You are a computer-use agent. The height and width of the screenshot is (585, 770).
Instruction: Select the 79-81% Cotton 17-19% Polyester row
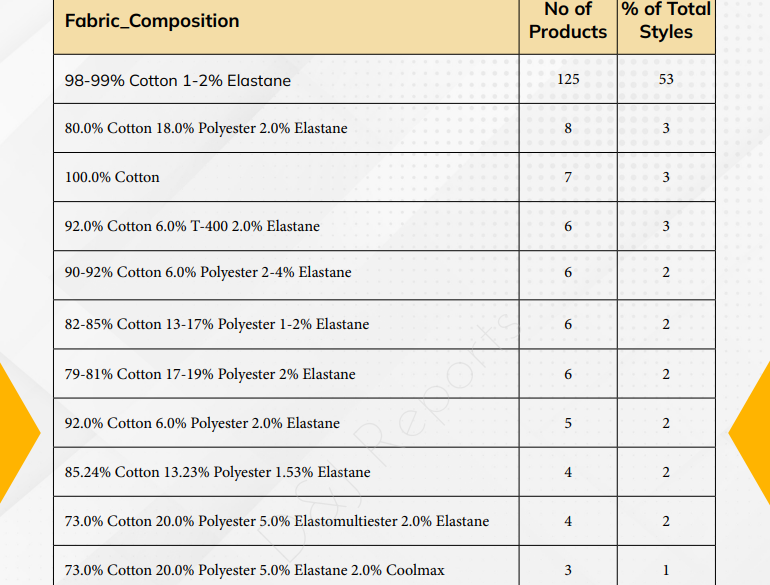click(384, 374)
